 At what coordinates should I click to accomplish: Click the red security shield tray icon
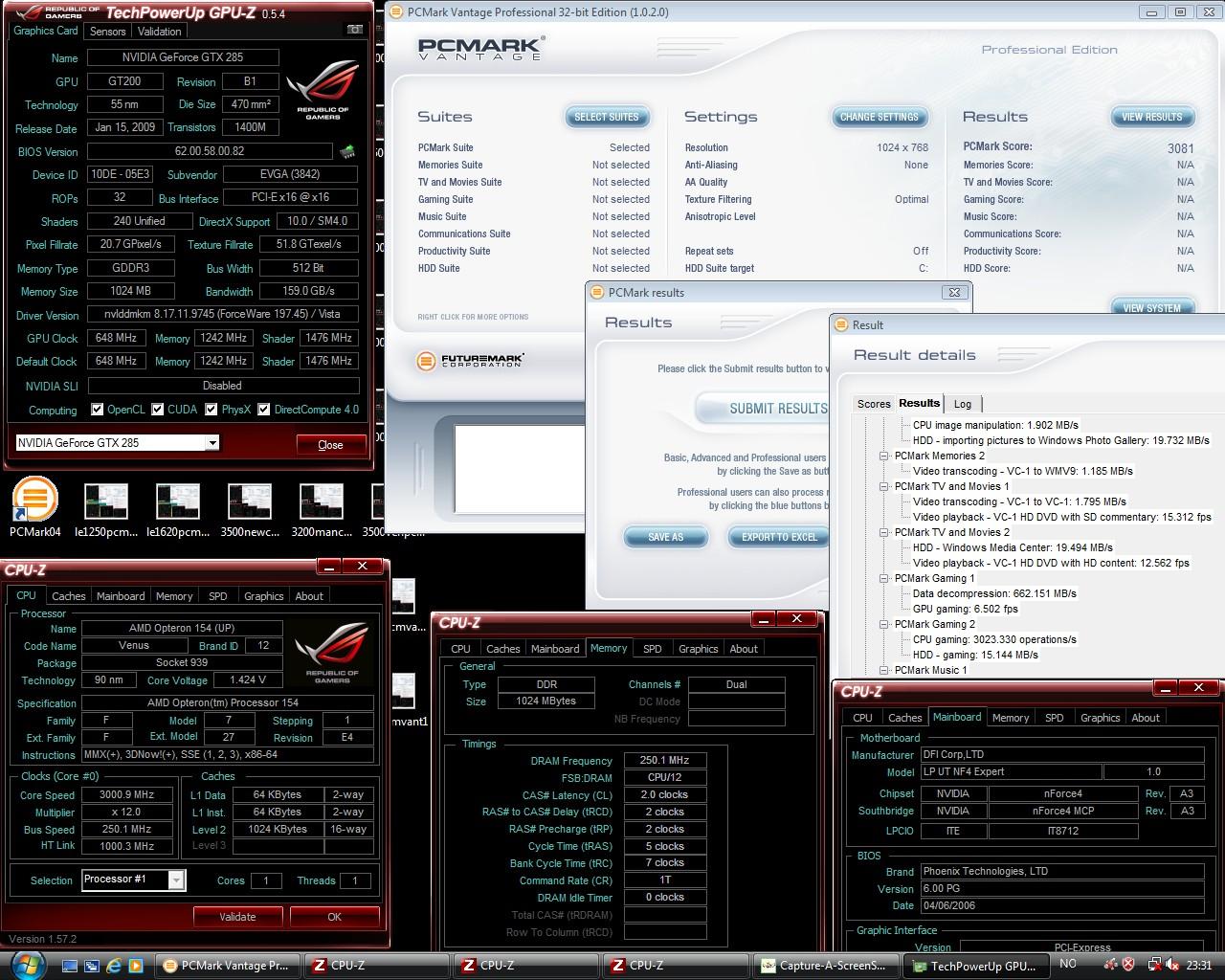pos(1128,965)
